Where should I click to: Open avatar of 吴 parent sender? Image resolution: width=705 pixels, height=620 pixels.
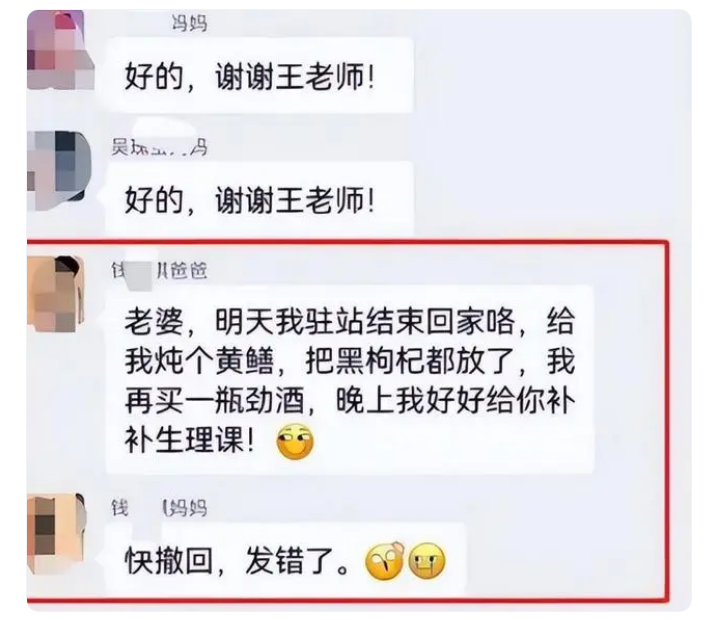(x=59, y=170)
